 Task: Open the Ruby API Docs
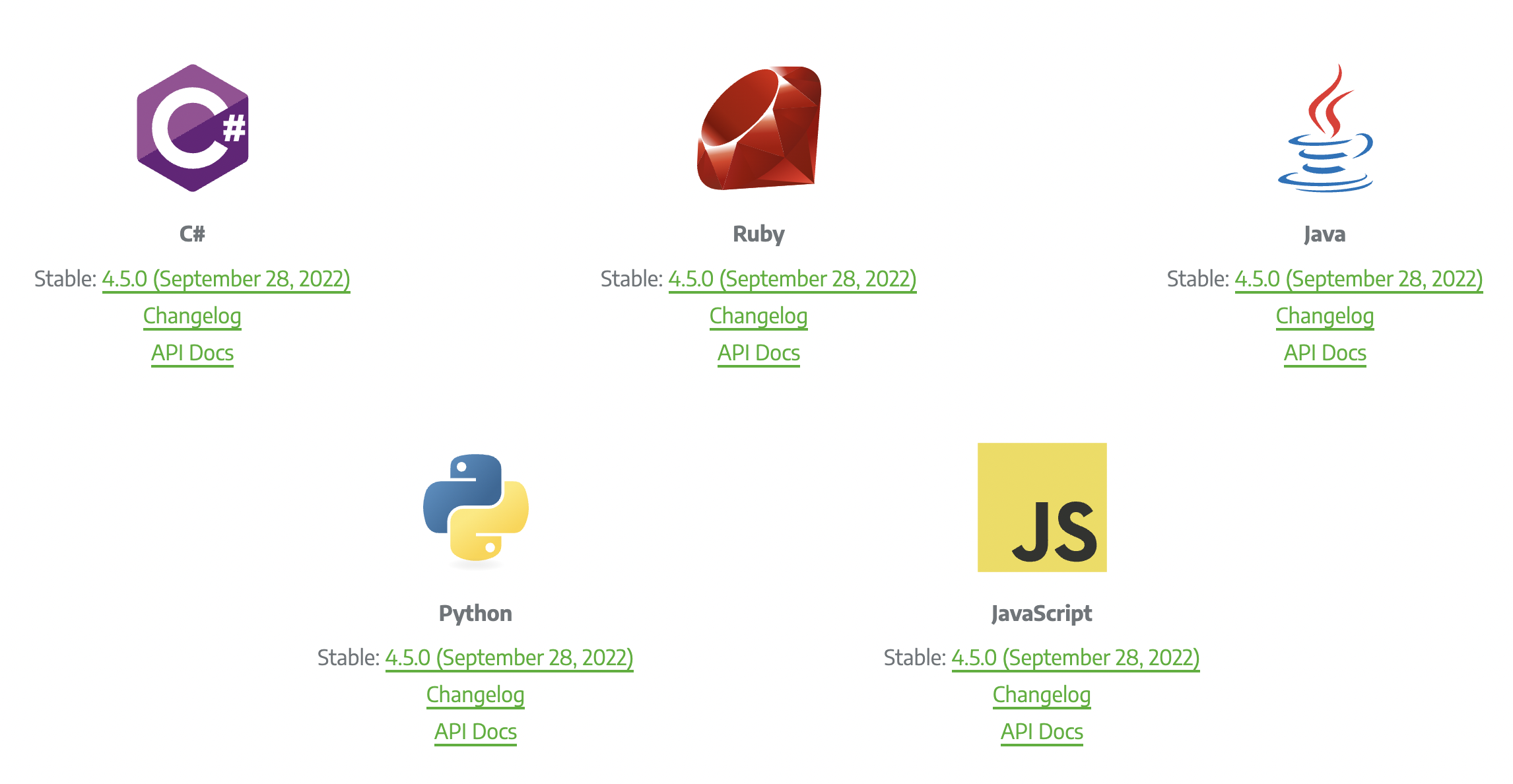point(758,353)
